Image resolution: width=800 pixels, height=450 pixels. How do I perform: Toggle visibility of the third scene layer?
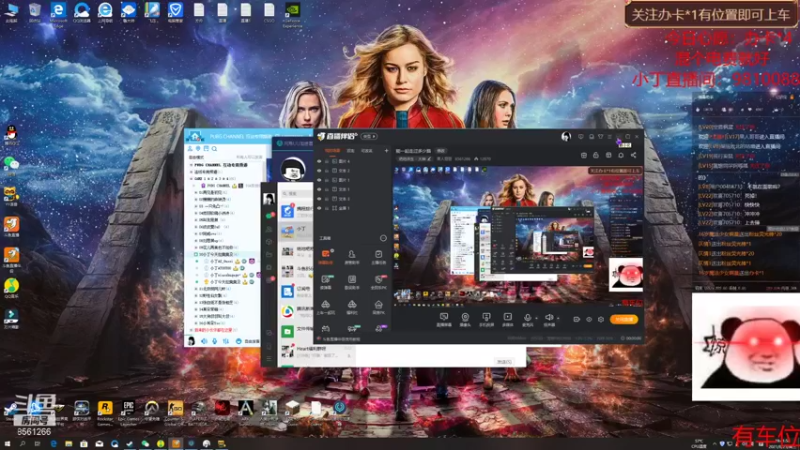tap(319, 180)
